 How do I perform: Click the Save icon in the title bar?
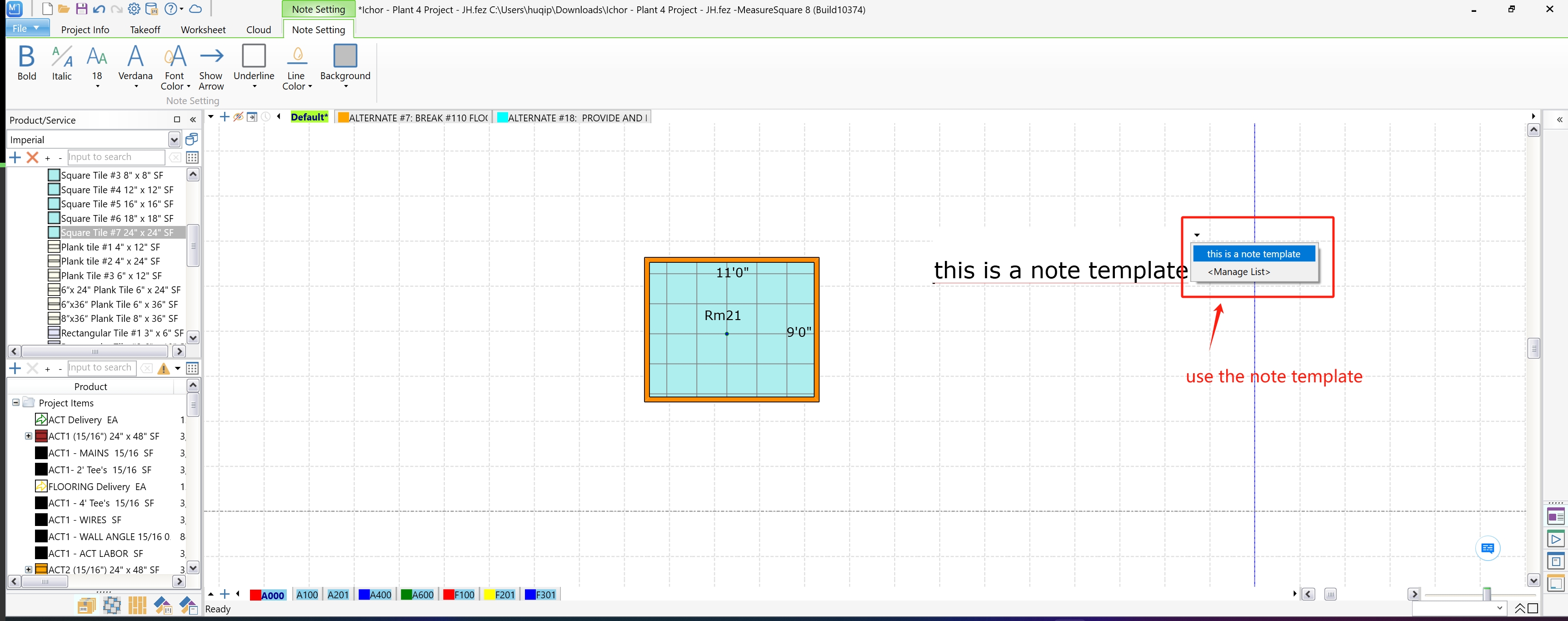pos(81,9)
